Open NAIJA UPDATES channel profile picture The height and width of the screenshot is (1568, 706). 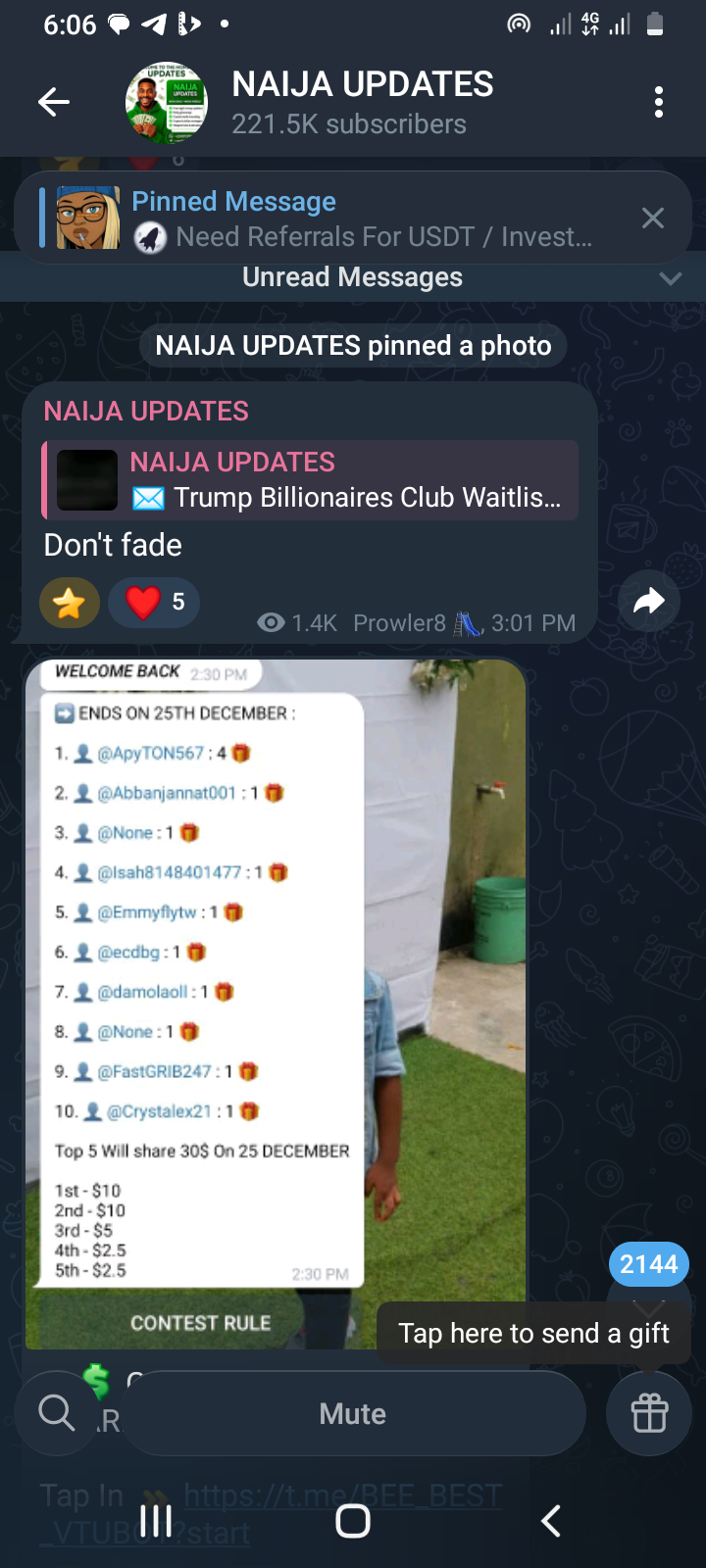point(166,102)
